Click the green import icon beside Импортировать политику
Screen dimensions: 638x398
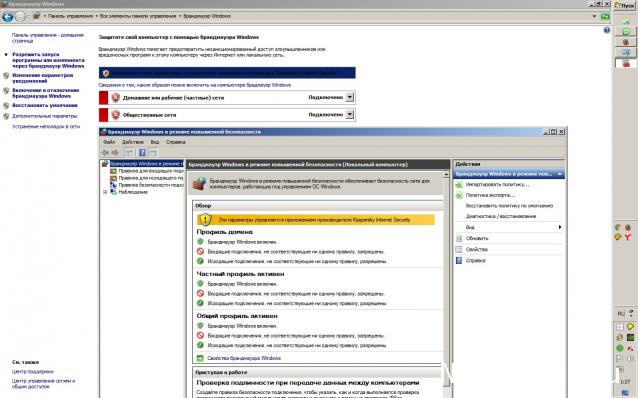pyautogui.click(x=459, y=185)
